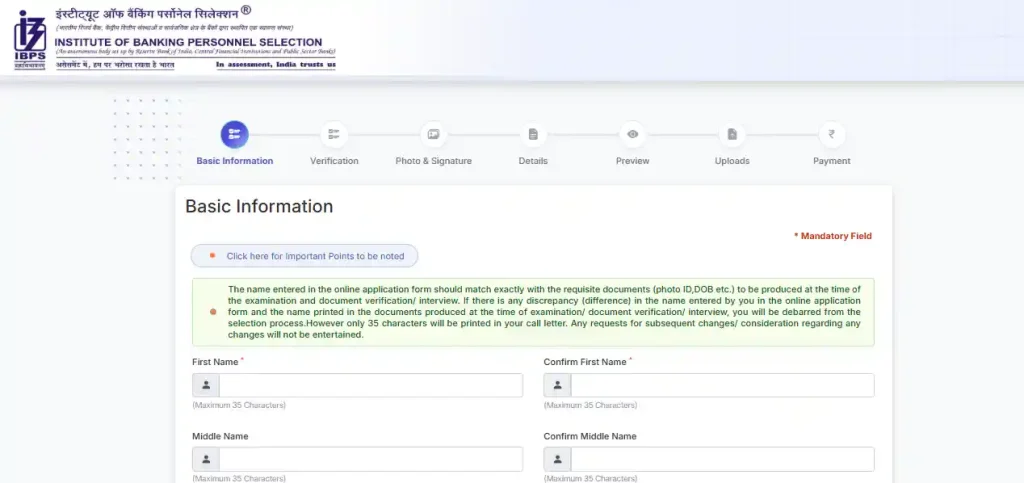Select the Uploads step file icon
1024x483 pixels.
(732, 134)
